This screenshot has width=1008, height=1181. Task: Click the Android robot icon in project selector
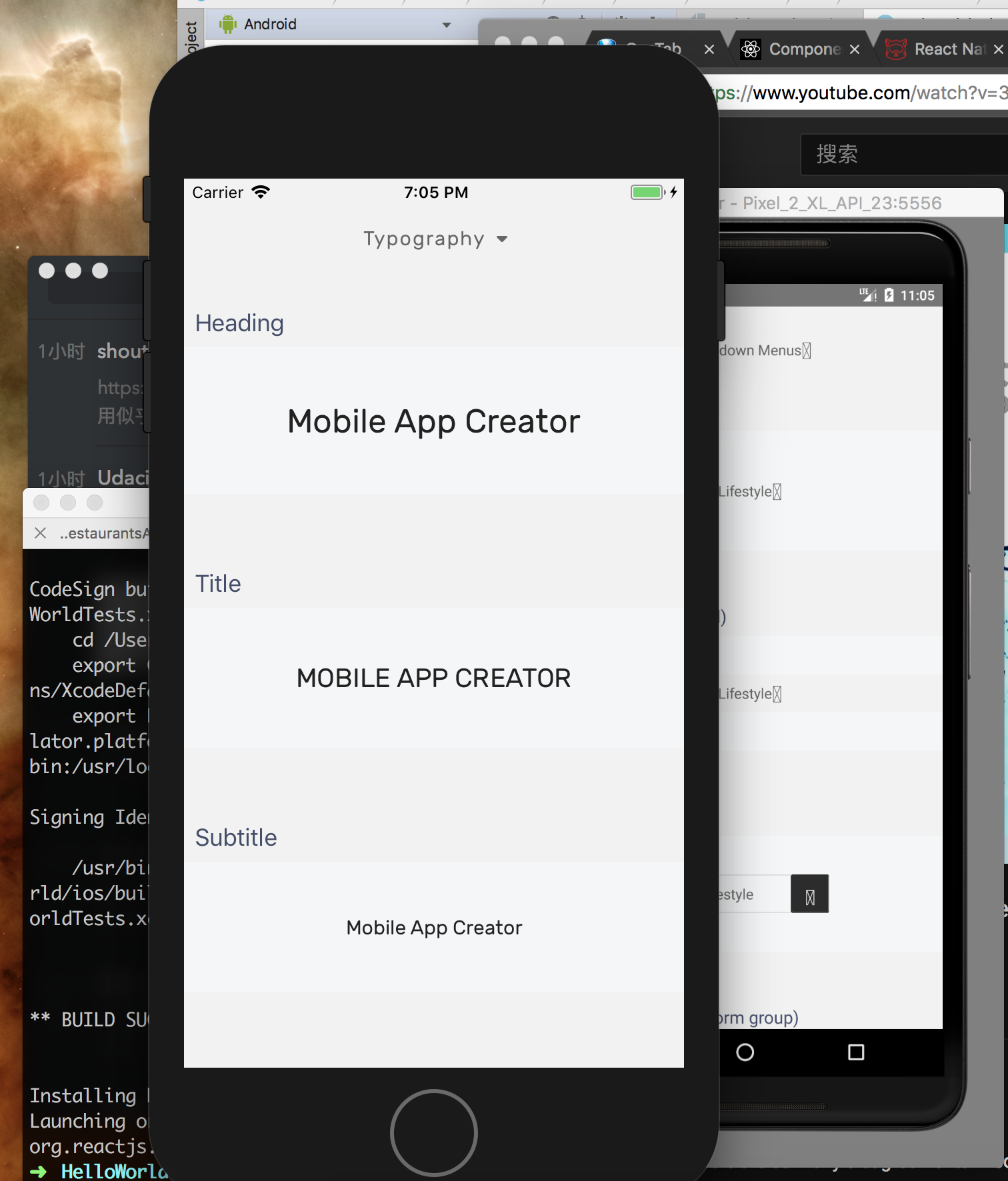point(228,24)
